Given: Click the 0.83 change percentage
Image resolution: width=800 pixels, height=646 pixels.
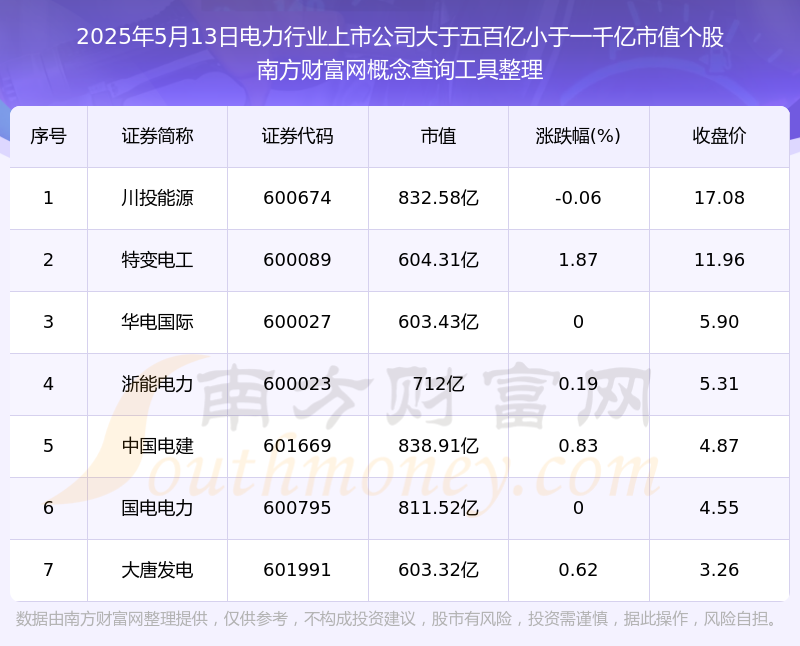Looking at the screenshot, I should point(578,446).
